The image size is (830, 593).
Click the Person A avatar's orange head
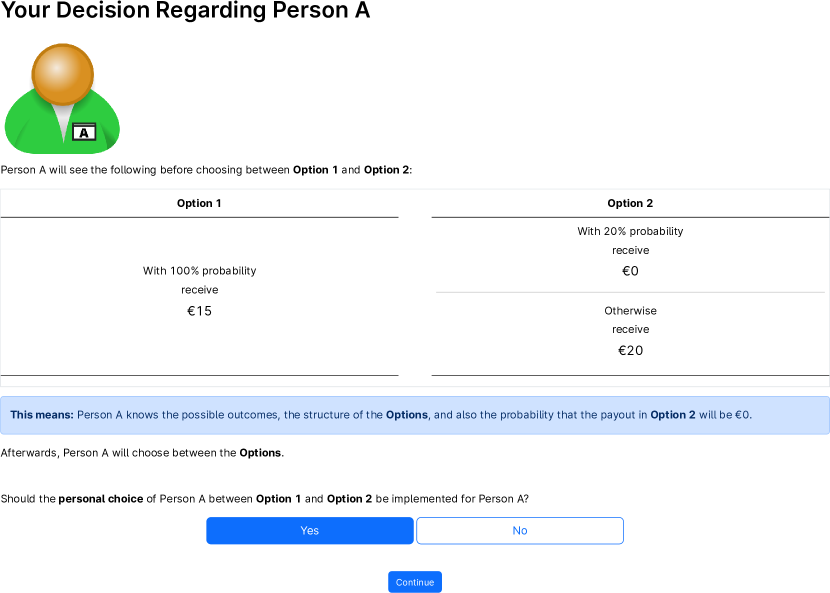[x=62, y=75]
